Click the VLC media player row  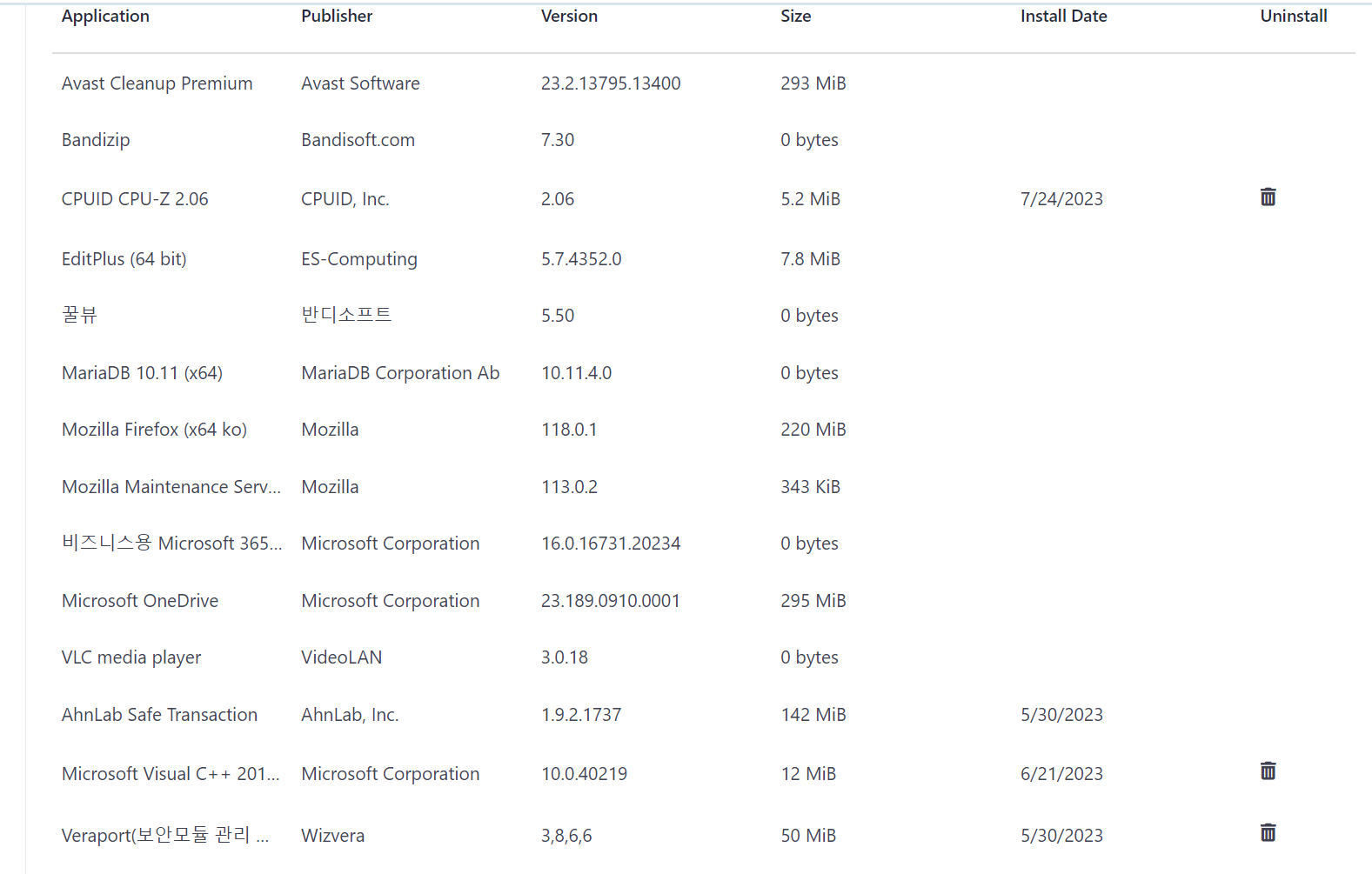[x=704, y=657]
